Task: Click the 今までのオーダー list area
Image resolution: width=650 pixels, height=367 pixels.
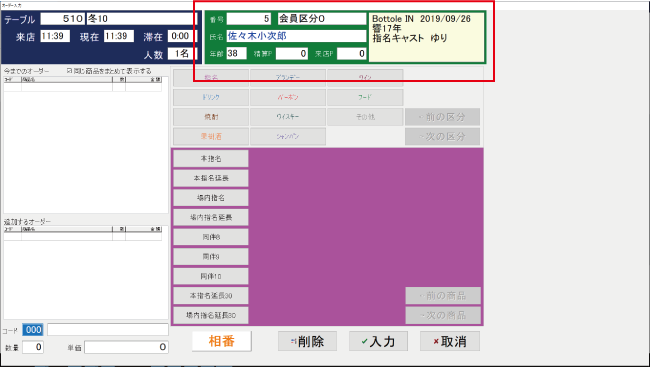Action: [86, 145]
